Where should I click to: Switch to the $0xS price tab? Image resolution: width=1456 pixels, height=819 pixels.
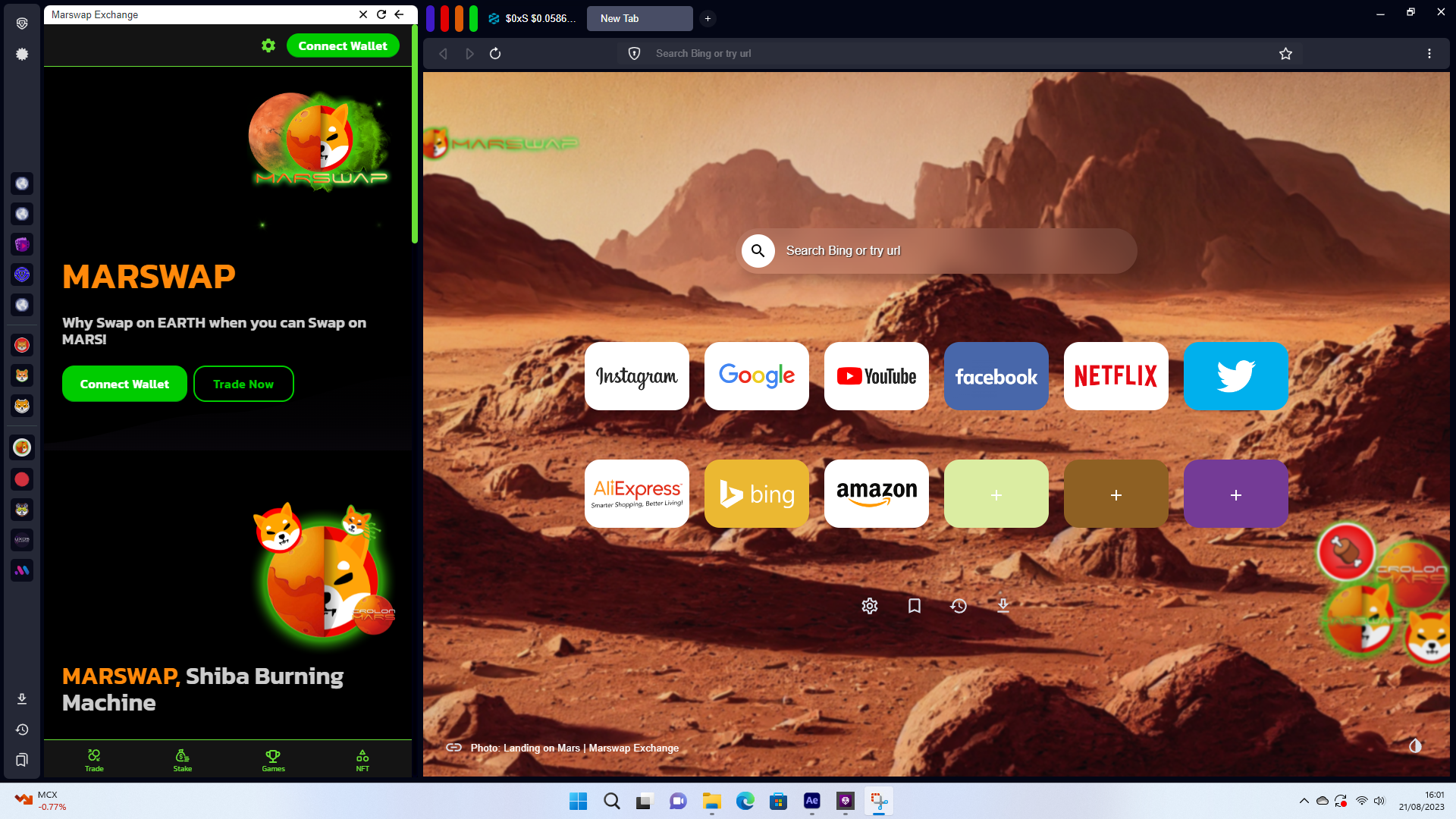[532, 18]
